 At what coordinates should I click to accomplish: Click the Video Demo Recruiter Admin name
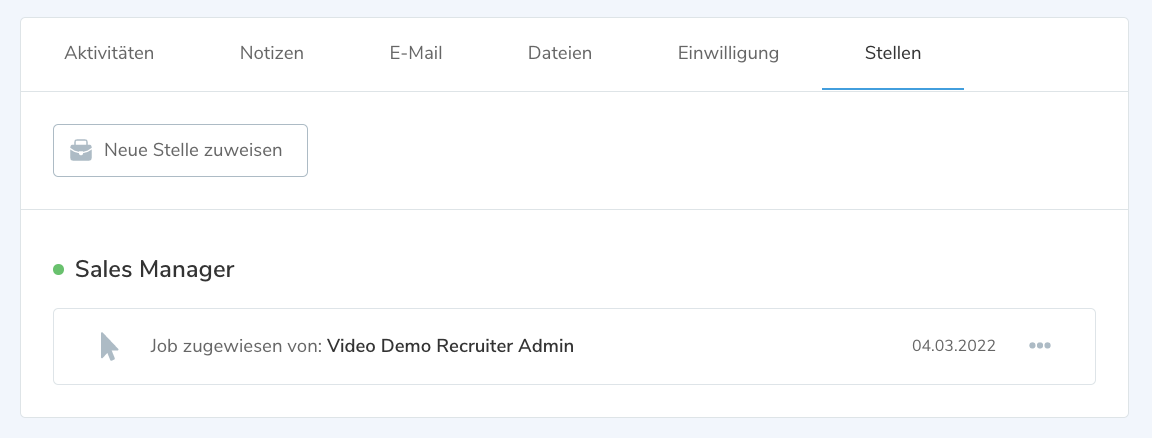(x=450, y=346)
